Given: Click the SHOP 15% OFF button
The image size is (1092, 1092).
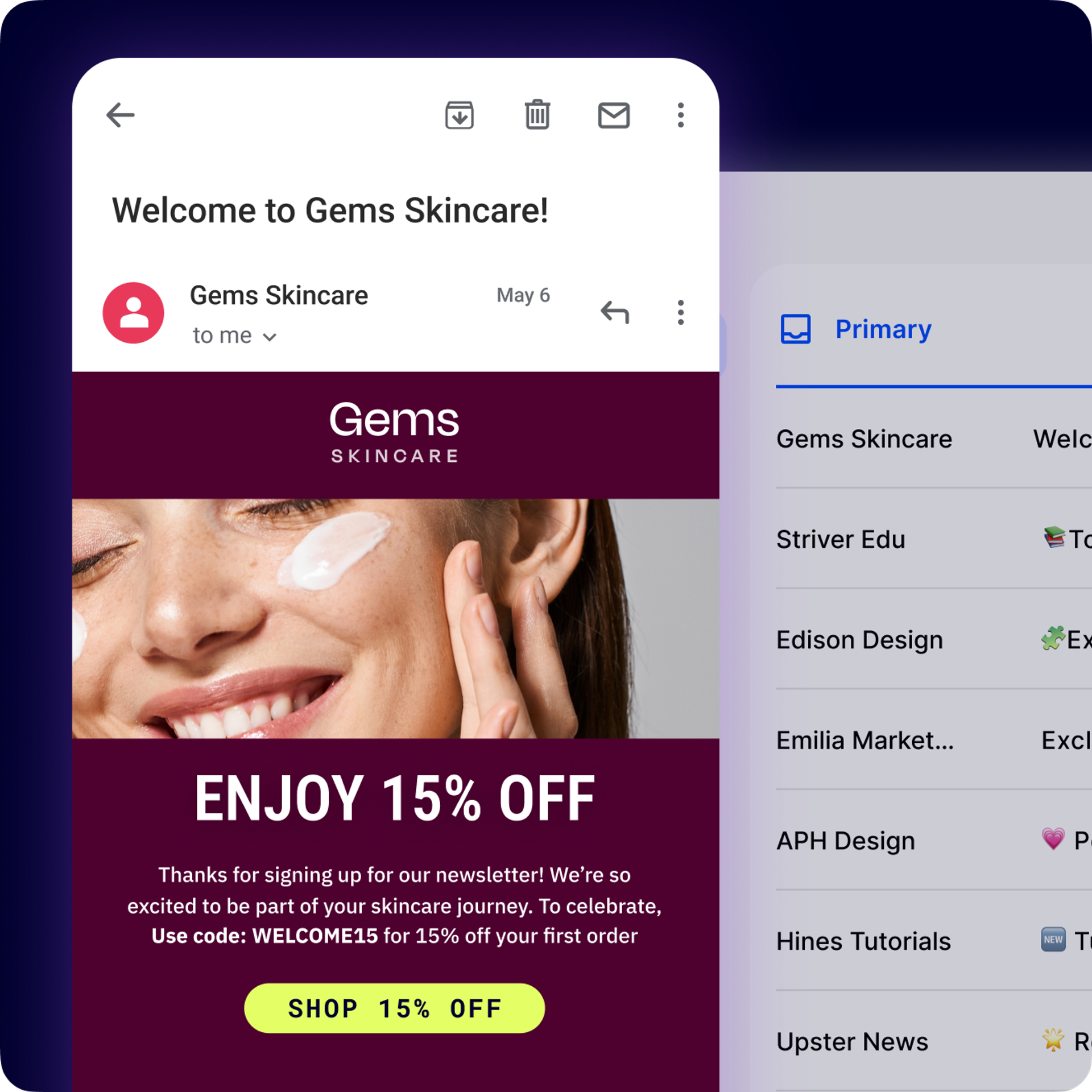Looking at the screenshot, I should point(394,1008).
